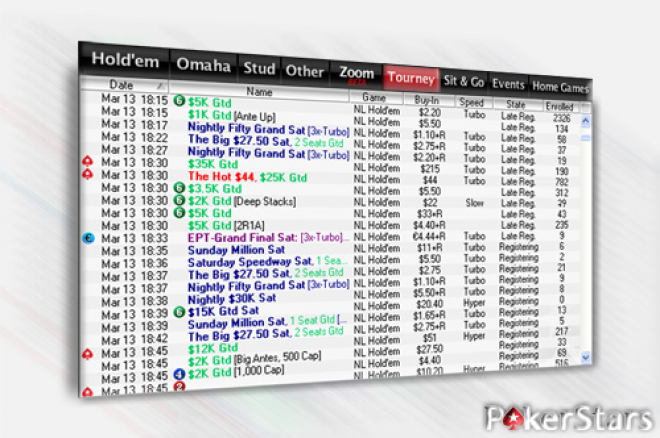Go to the Events tab
660x438 pixels.
point(508,84)
